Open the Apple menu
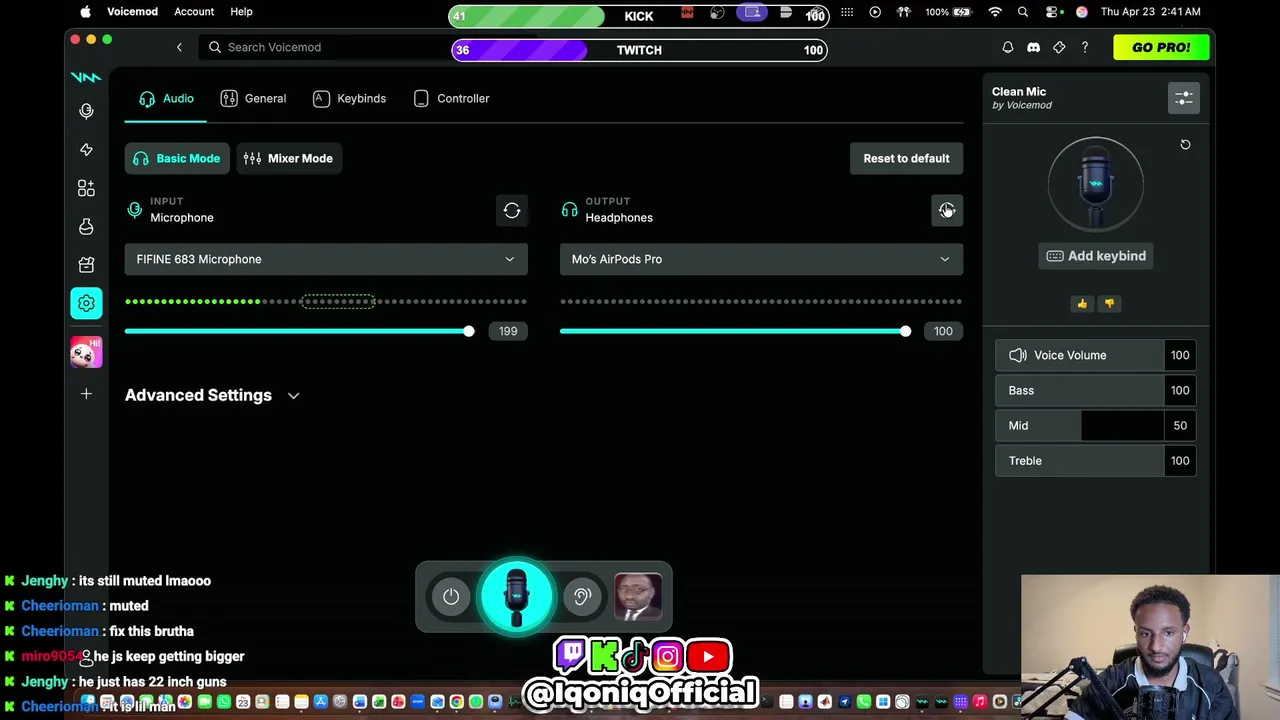 (x=85, y=12)
